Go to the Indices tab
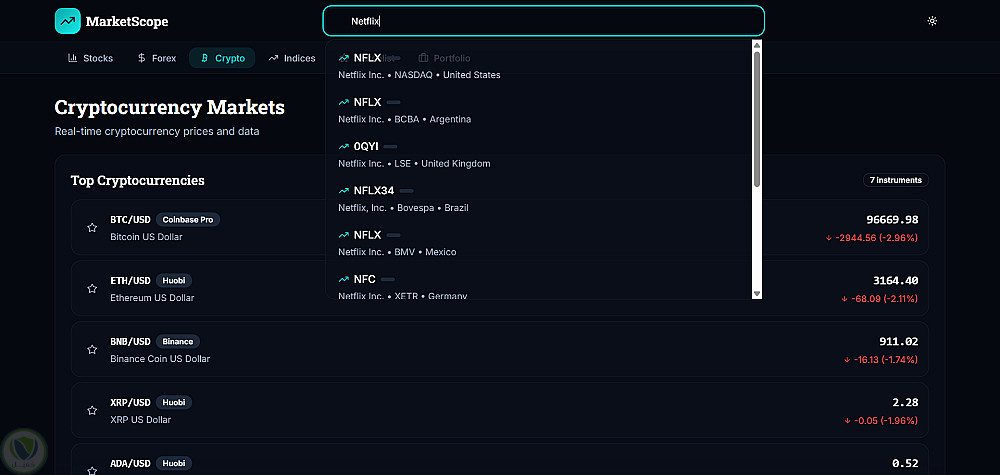Viewport: 1000px width, 475px height. (x=291, y=58)
